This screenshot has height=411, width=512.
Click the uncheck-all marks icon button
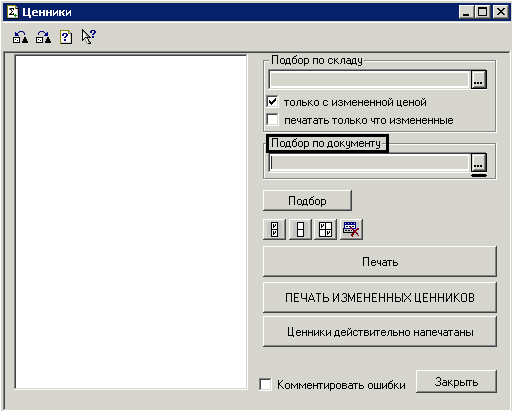[x=300, y=229]
